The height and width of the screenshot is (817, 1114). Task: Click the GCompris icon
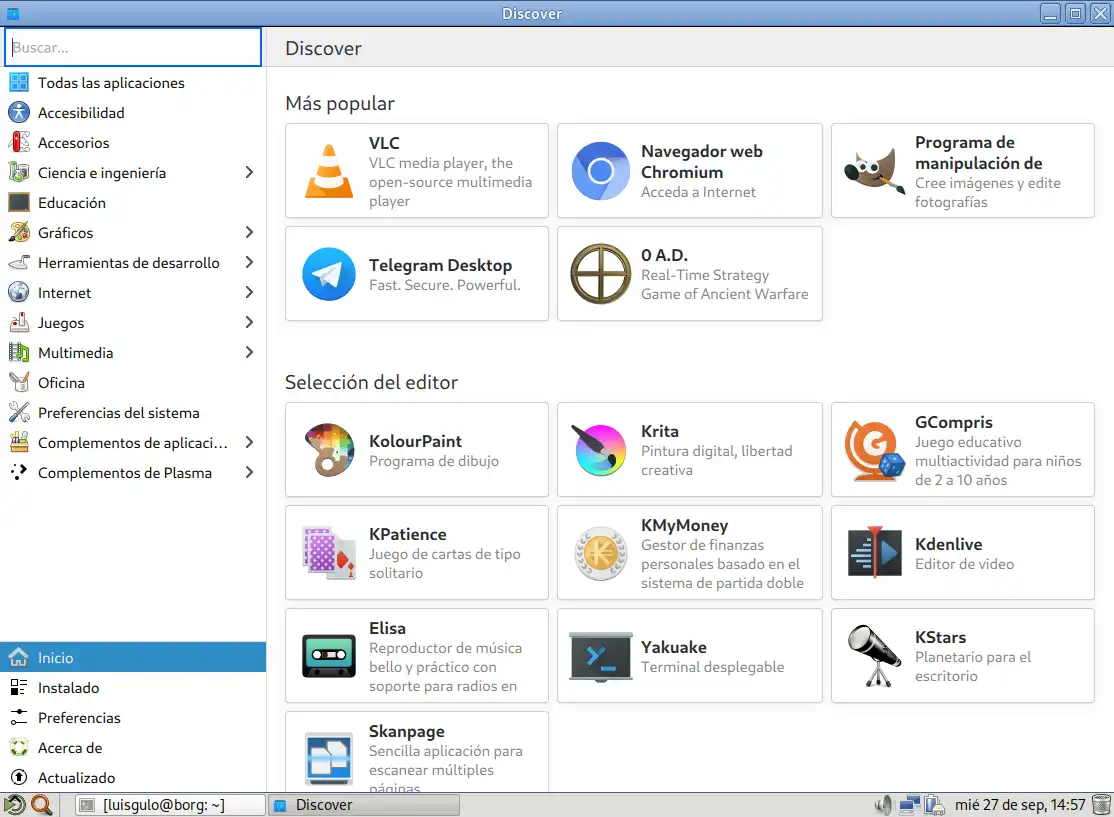[874, 450]
